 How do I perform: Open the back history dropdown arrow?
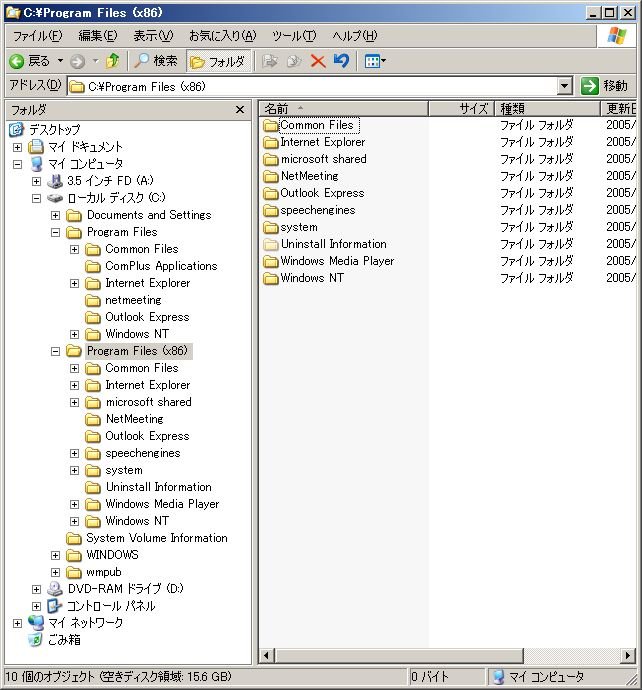(x=60, y=61)
